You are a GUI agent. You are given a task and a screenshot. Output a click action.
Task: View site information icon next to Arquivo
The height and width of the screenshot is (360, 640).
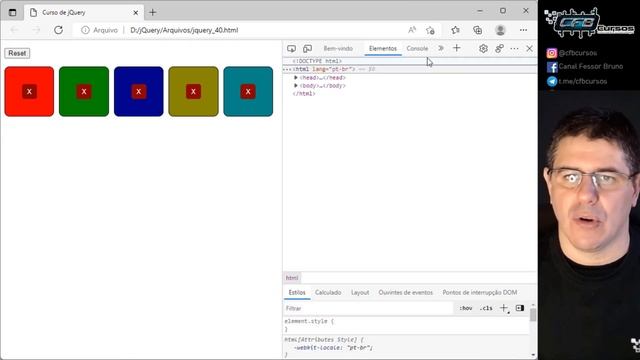tap(85, 30)
